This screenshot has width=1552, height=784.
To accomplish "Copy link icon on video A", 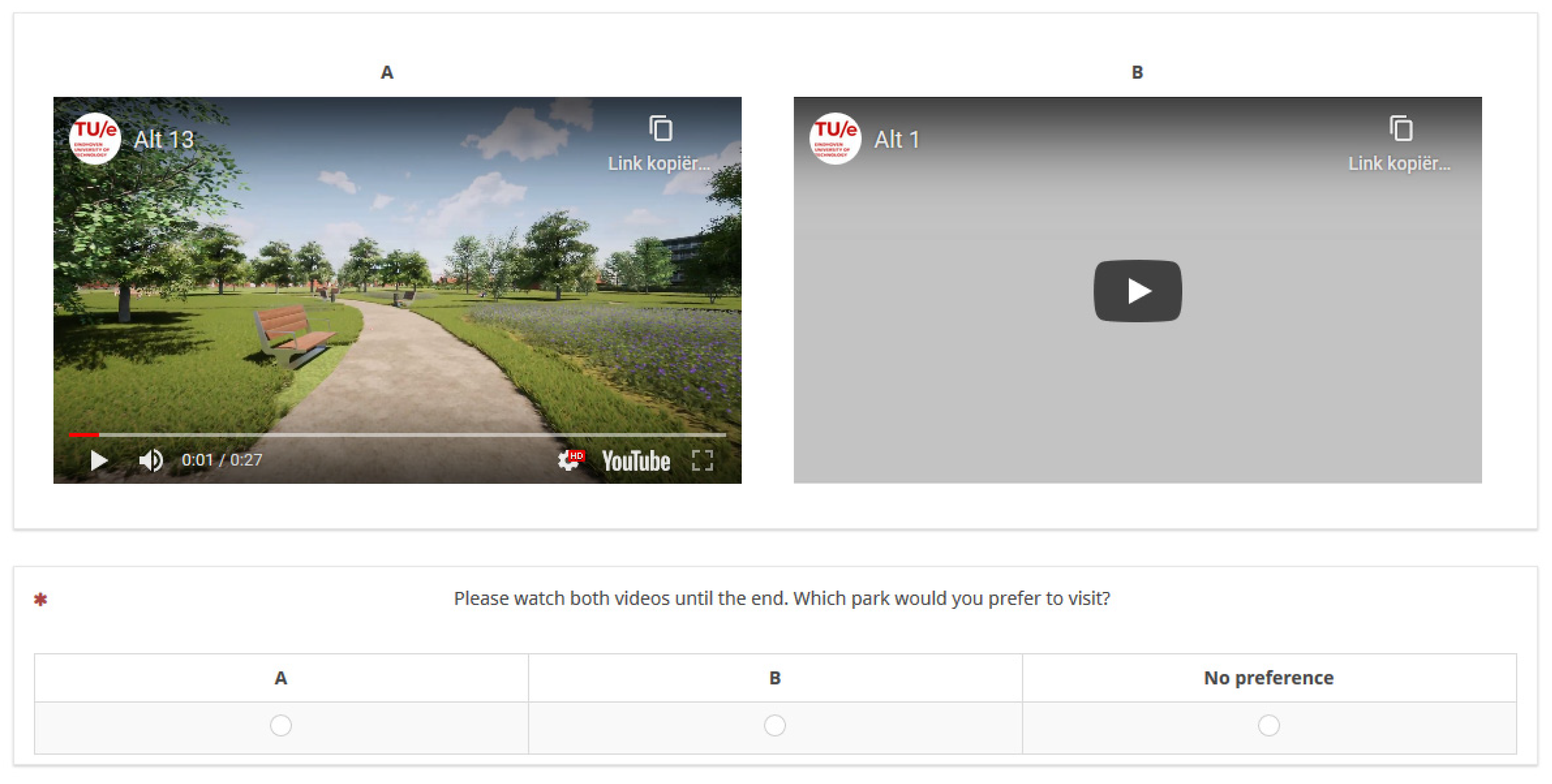I will 660,128.
